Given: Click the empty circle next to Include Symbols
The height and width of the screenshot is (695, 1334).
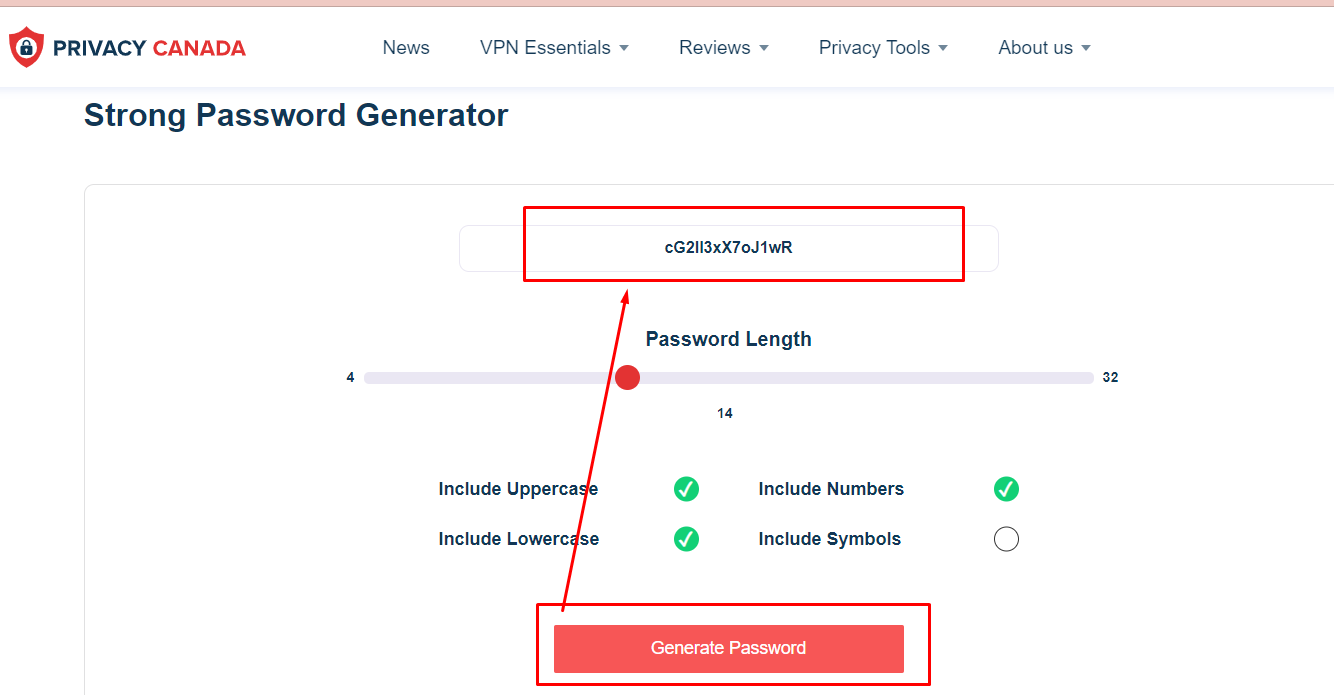Looking at the screenshot, I should 1006,539.
